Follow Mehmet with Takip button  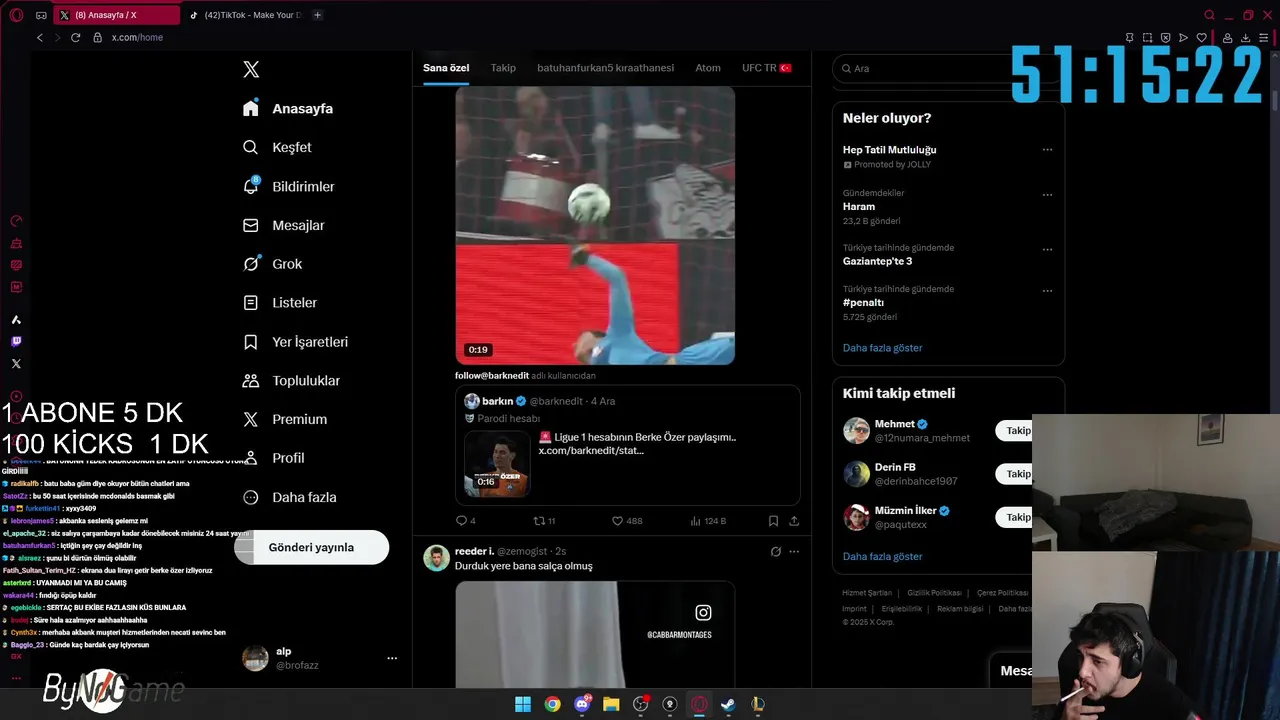click(x=1015, y=431)
